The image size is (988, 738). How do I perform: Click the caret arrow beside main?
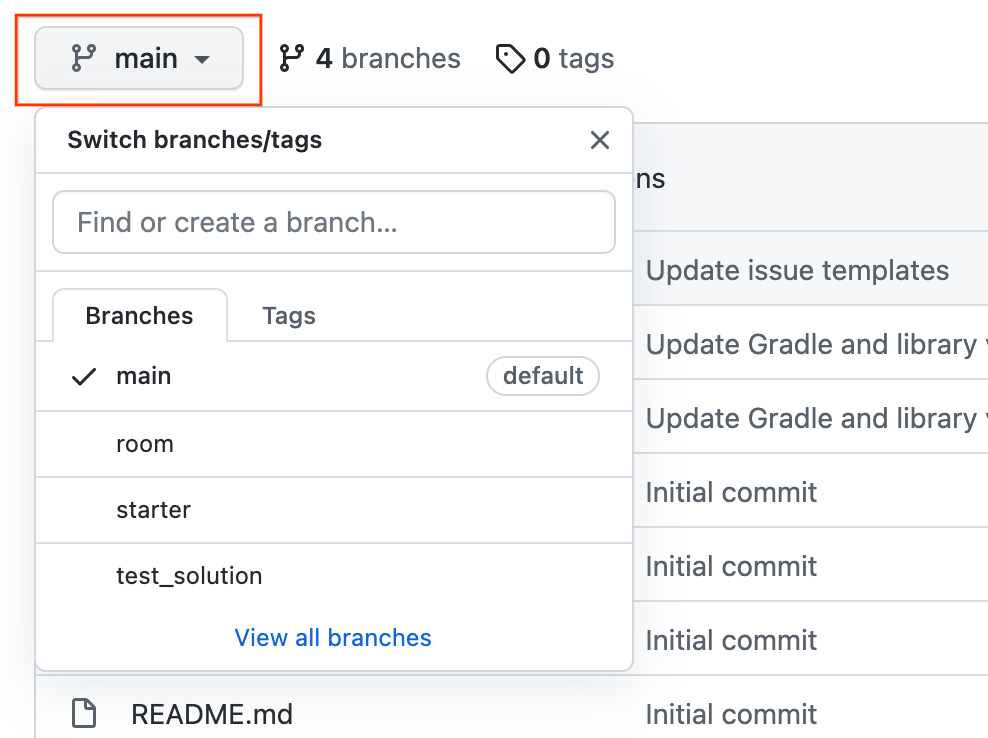[202, 60]
